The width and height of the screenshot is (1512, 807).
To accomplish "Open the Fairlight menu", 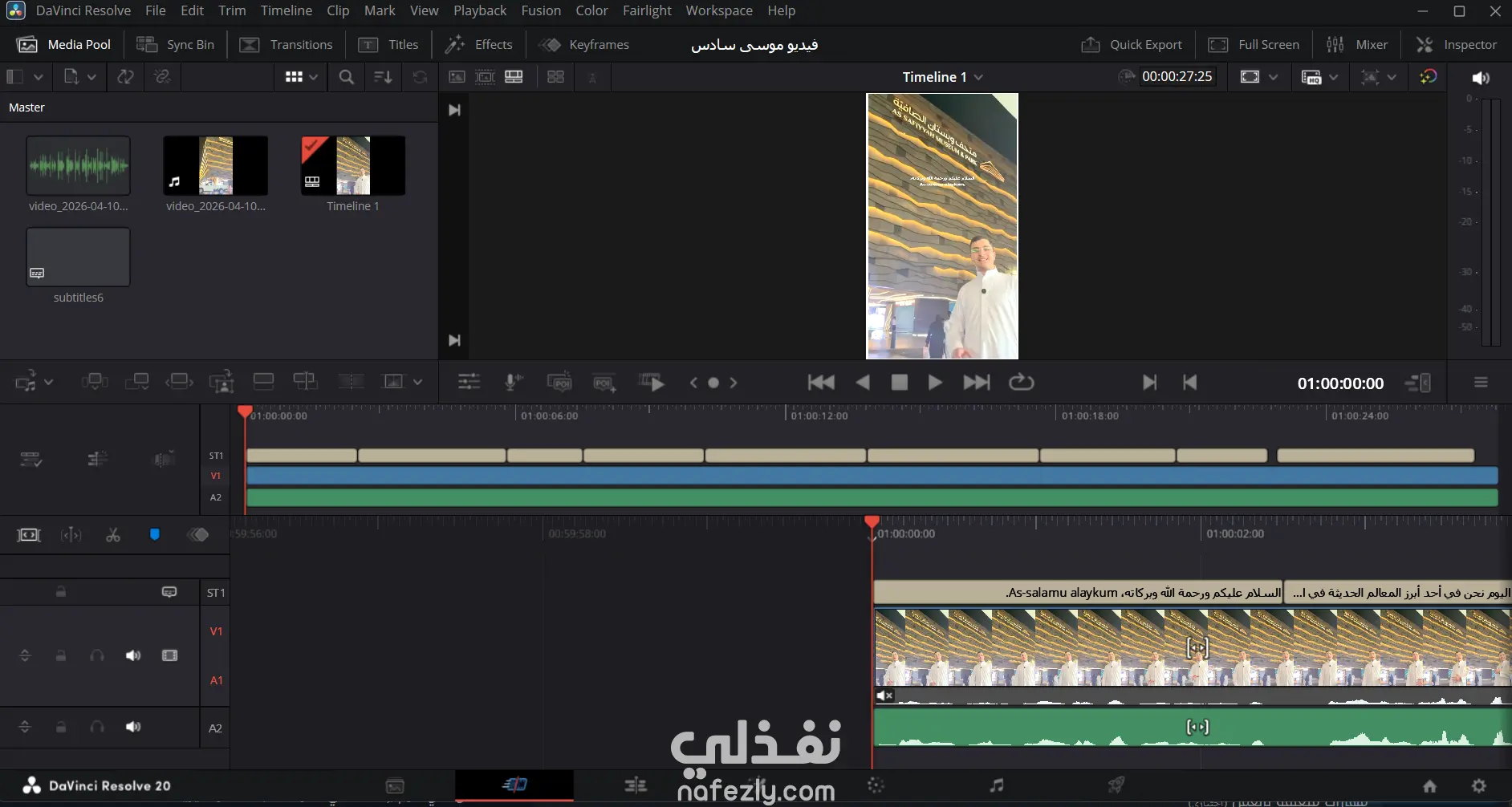I will pos(647,10).
